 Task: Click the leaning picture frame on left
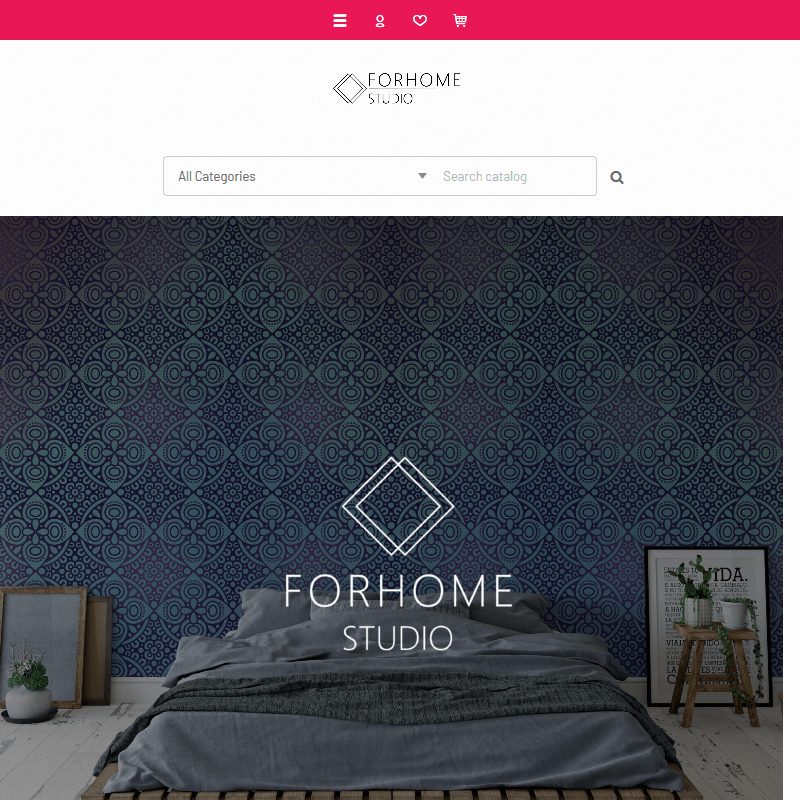(44, 646)
